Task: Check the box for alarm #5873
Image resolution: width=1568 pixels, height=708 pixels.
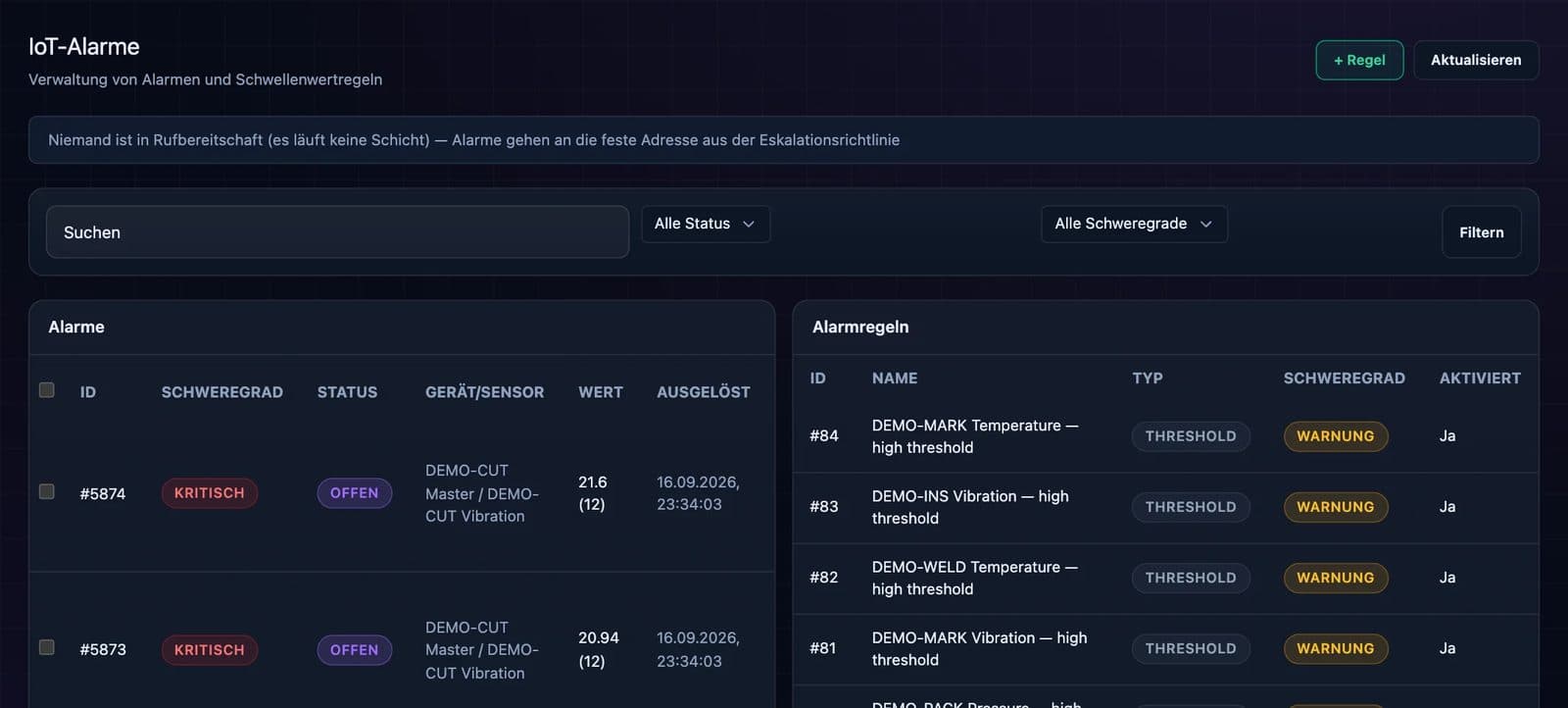Action: (46, 647)
